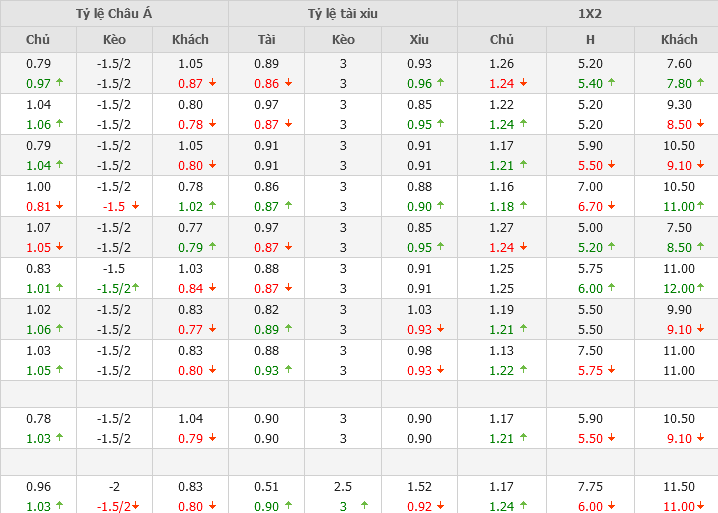Screen dimensions: 718x513
Task: Click the 2.5 handicap value
Action: tap(343, 487)
